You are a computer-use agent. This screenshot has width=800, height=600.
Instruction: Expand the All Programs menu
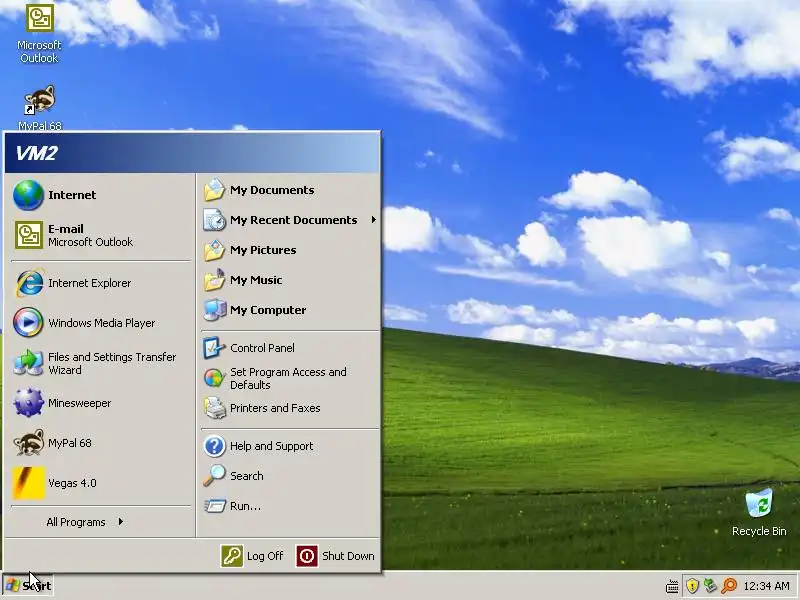85,522
